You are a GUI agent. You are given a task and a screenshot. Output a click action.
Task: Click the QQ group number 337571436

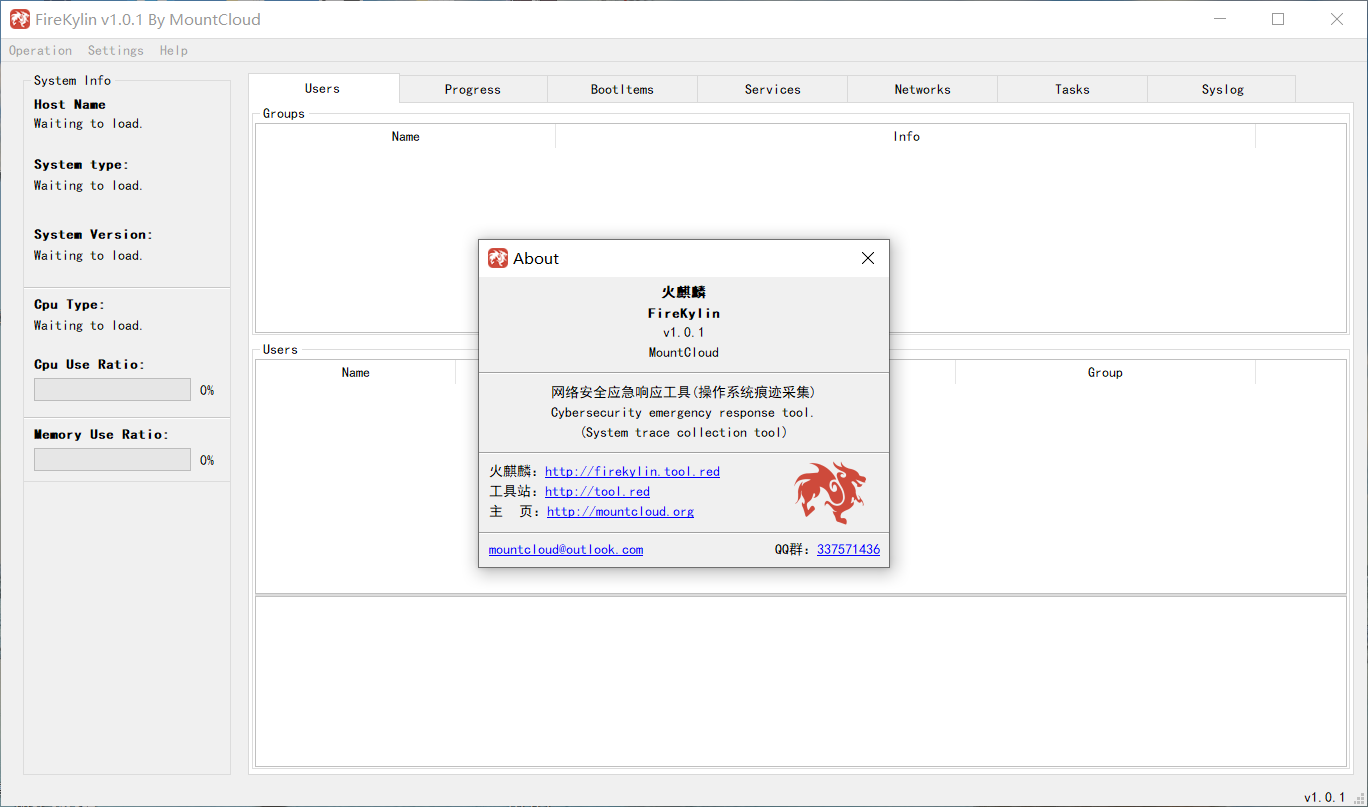click(x=848, y=549)
